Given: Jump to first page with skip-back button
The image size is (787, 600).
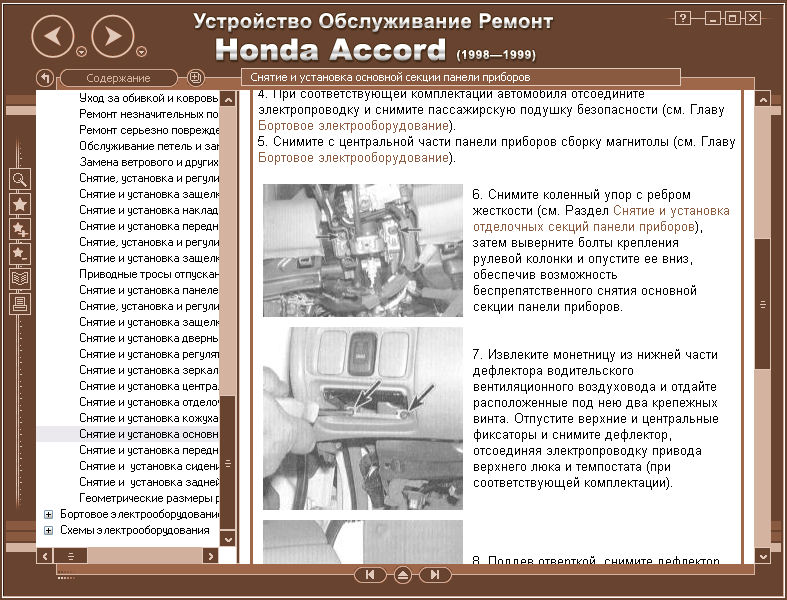Looking at the screenshot, I should click(x=370, y=575).
